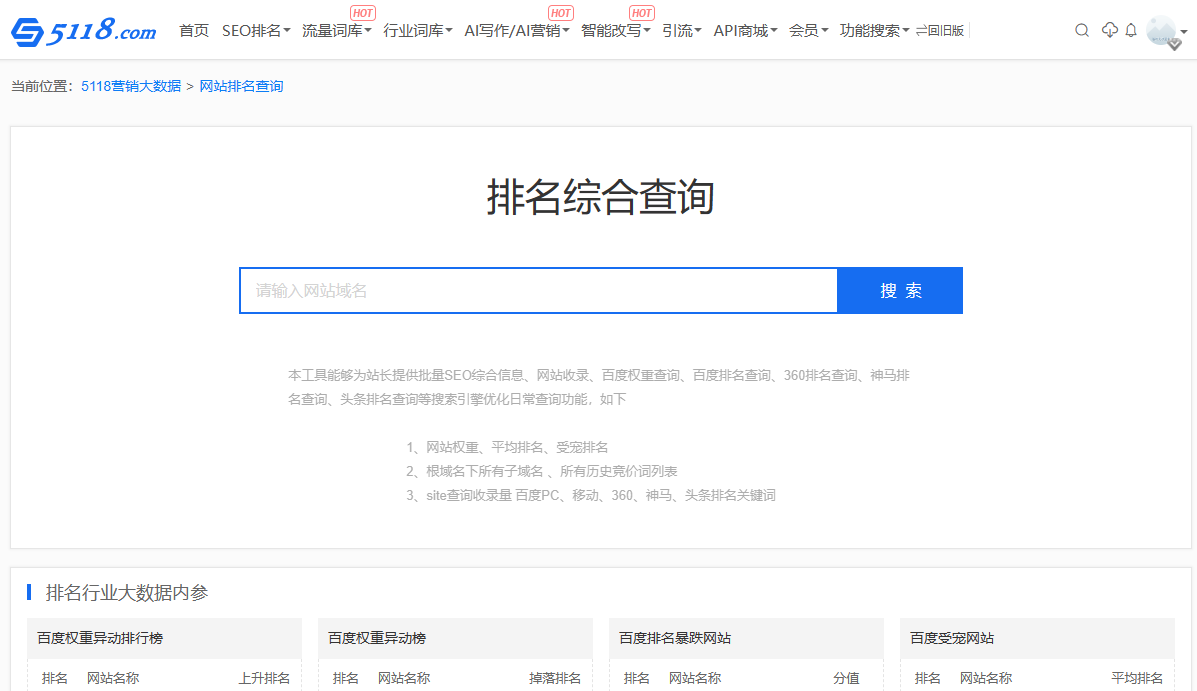The image size is (1197, 691).
Task: Go to 首页 in the navigation
Action: [194, 31]
